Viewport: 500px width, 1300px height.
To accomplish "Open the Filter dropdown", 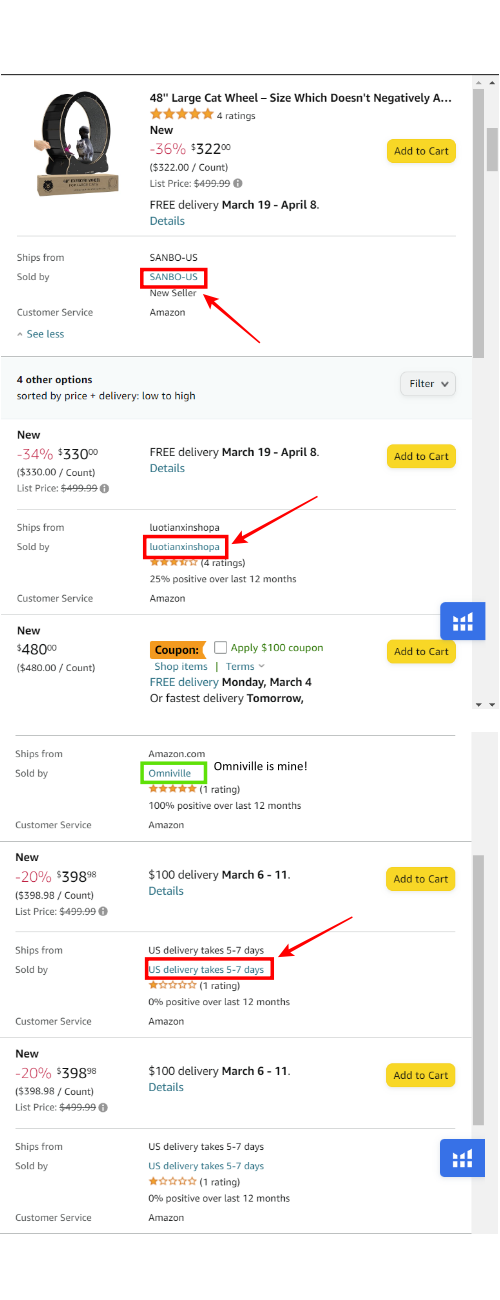I will (427, 383).
